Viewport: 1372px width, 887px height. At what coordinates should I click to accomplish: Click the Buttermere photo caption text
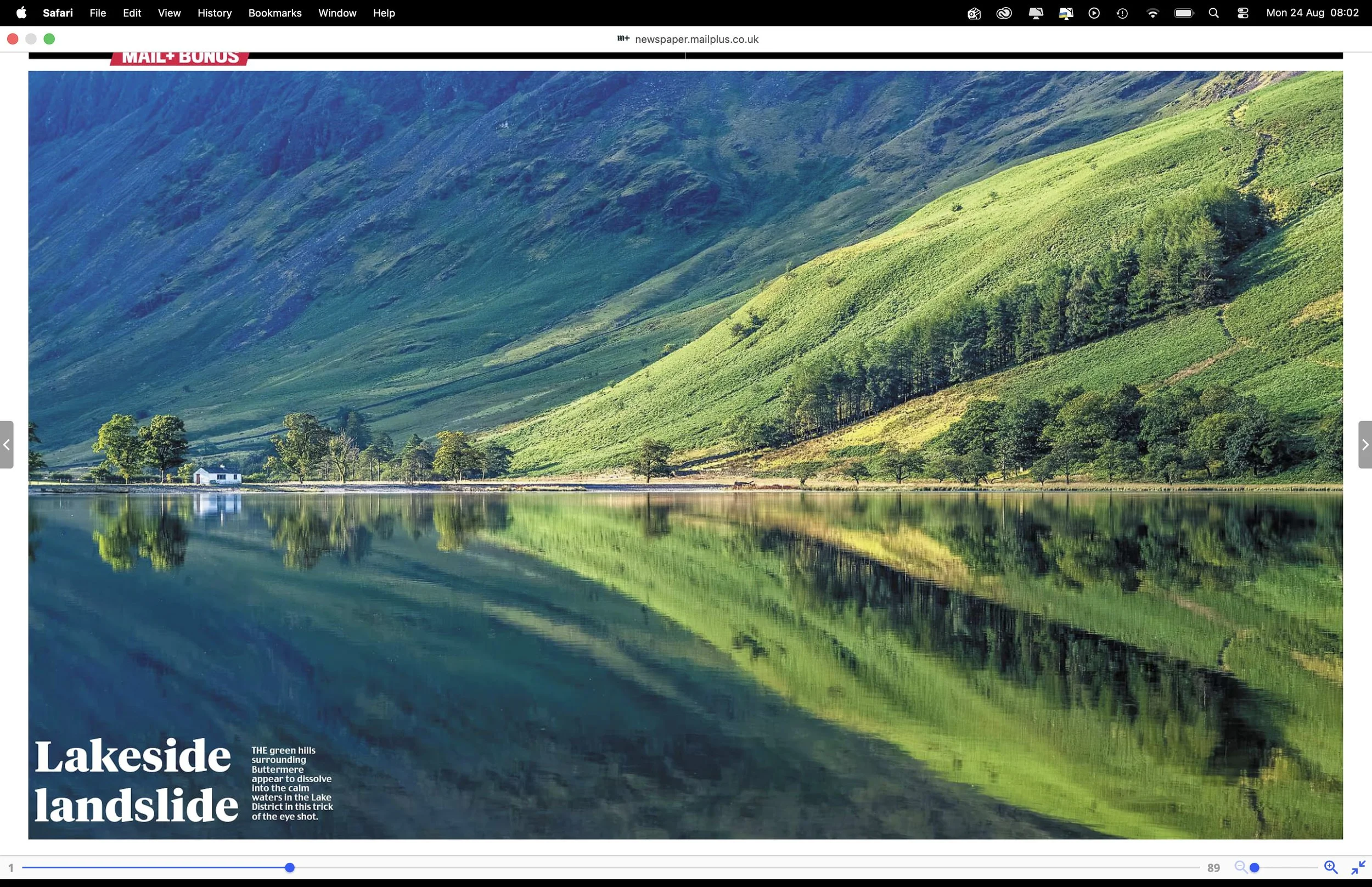(292, 783)
